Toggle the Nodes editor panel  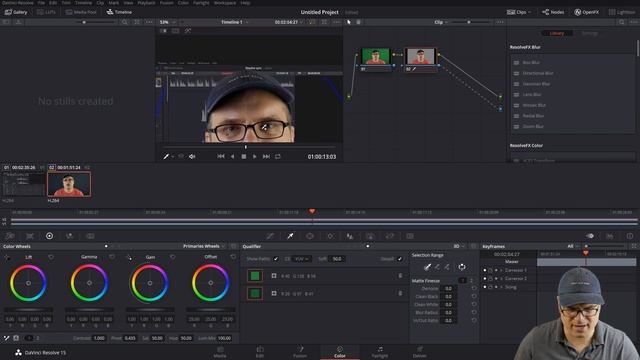553,12
